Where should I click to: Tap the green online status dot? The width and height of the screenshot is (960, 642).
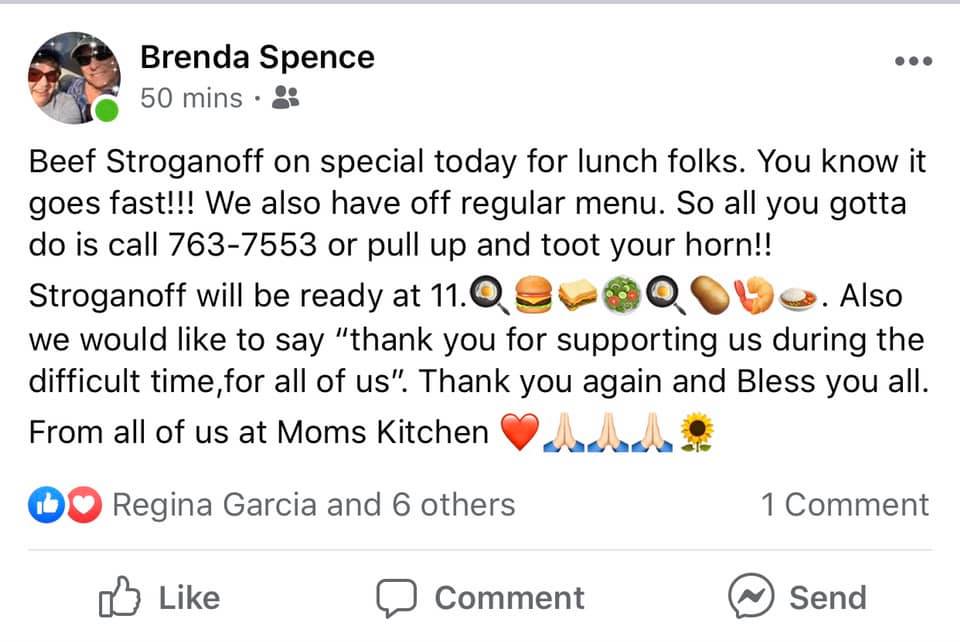pyautogui.click(x=106, y=110)
